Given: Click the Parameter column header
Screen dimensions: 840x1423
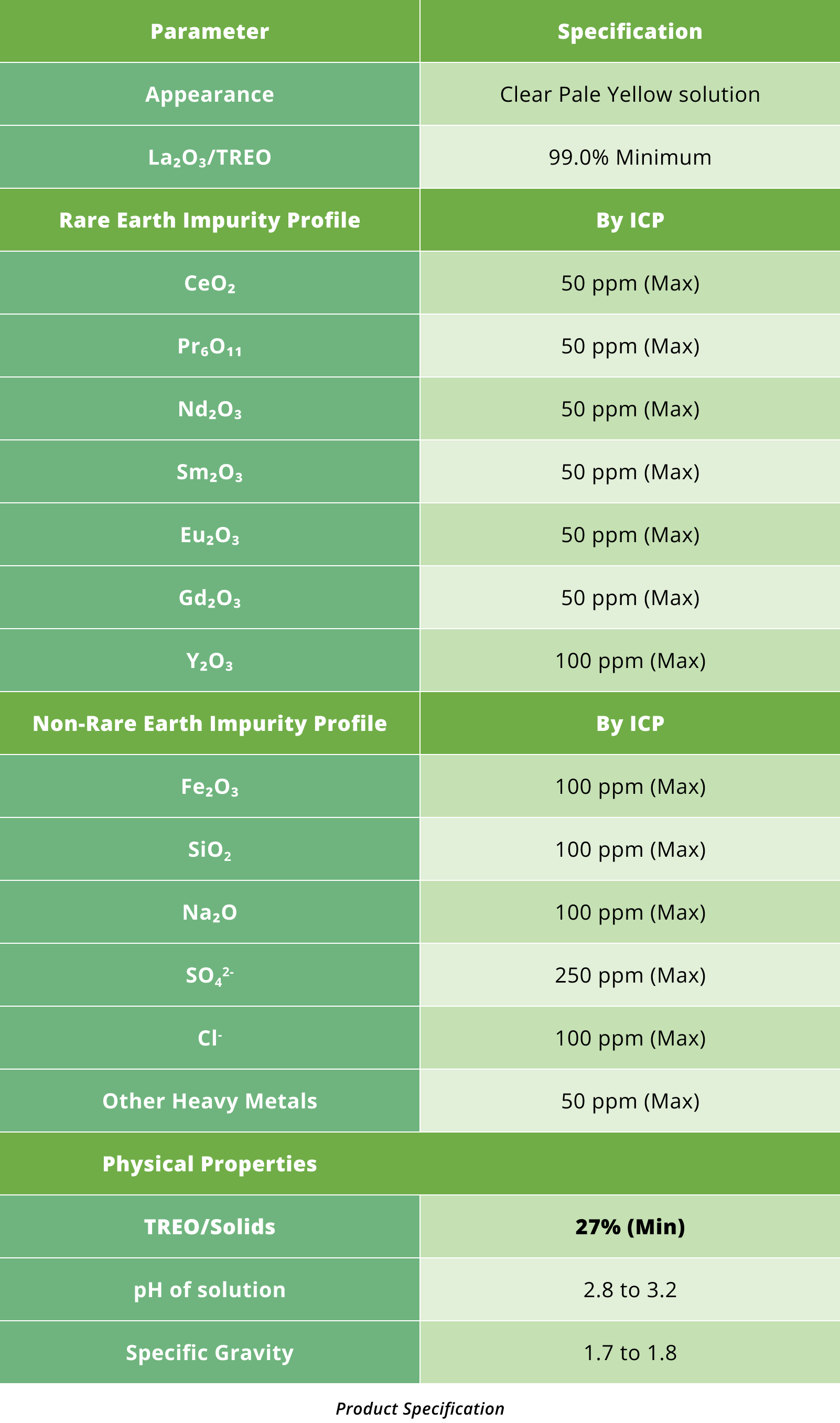Looking at the screenshot, I should [x=209, y=31].
